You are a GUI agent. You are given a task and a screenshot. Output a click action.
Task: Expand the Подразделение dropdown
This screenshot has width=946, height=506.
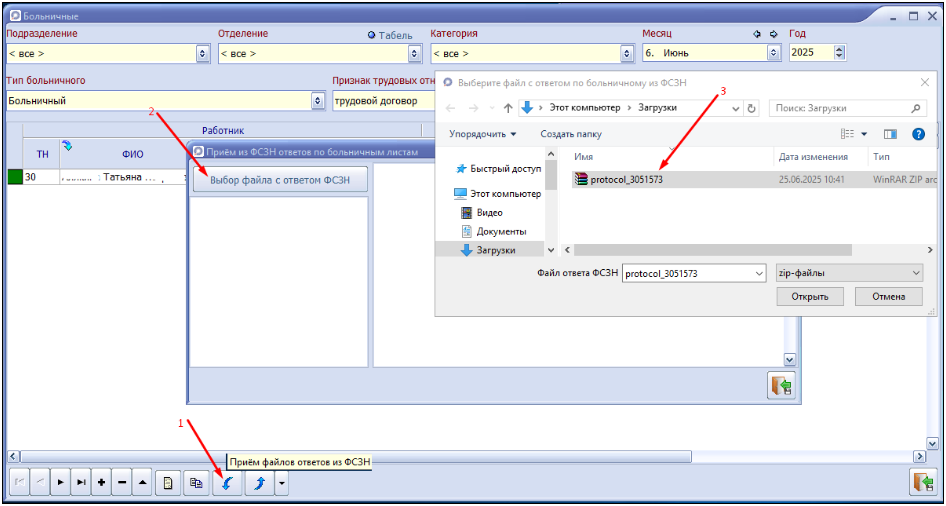203,53
